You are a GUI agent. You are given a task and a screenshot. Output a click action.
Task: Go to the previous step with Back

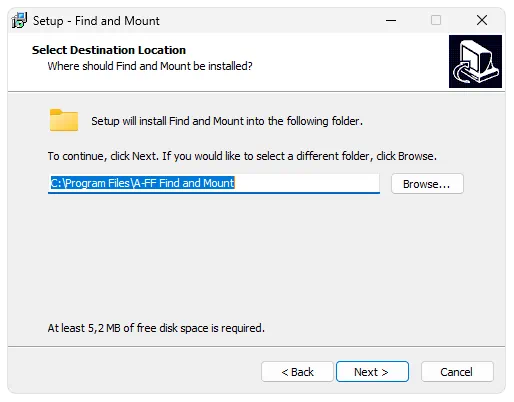click(297, 372)
